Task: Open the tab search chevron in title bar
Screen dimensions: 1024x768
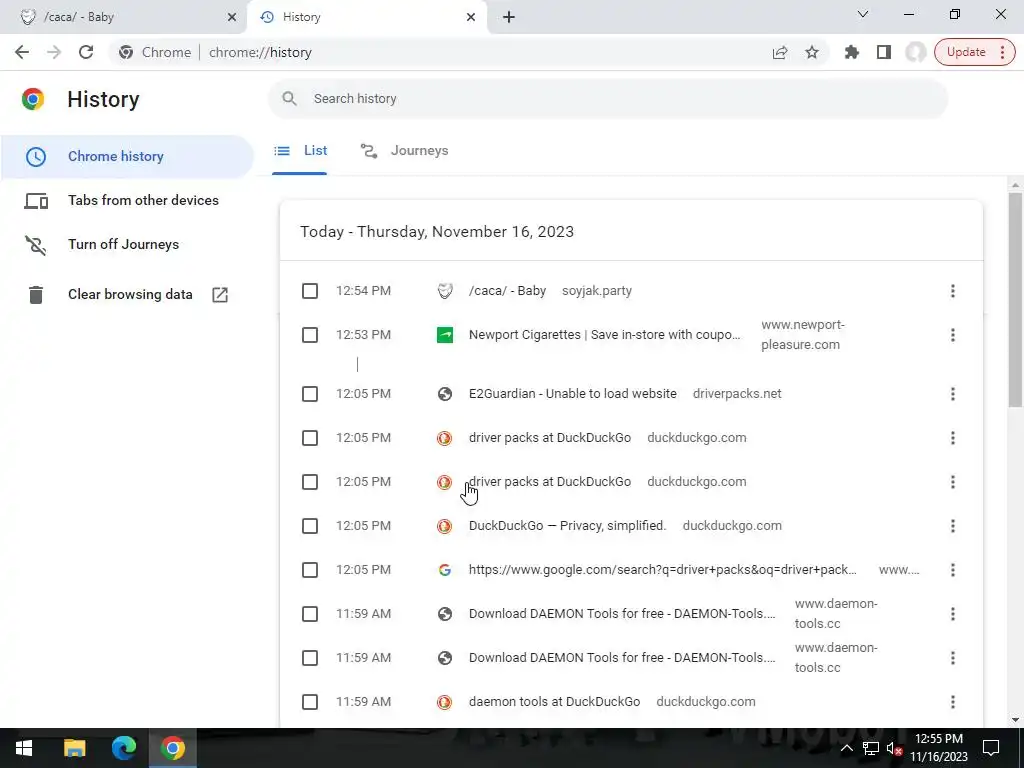Action: coord(863,14)
